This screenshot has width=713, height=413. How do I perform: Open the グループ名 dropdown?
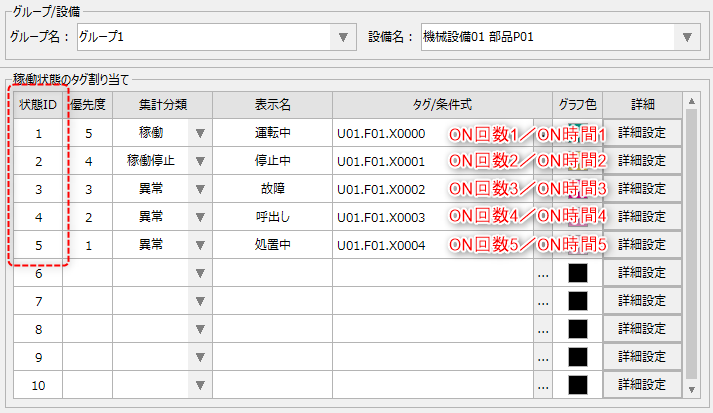pyautogui.click(x=343, y=37)
